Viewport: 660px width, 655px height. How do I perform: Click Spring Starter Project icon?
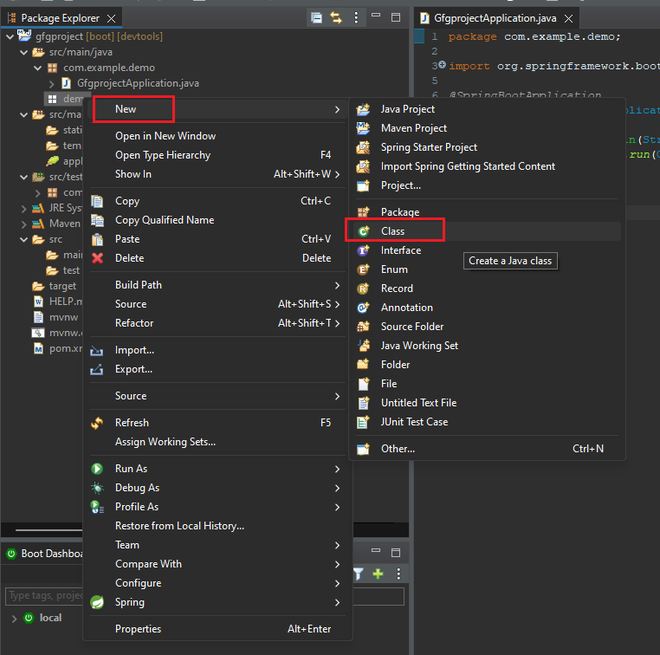363,148
